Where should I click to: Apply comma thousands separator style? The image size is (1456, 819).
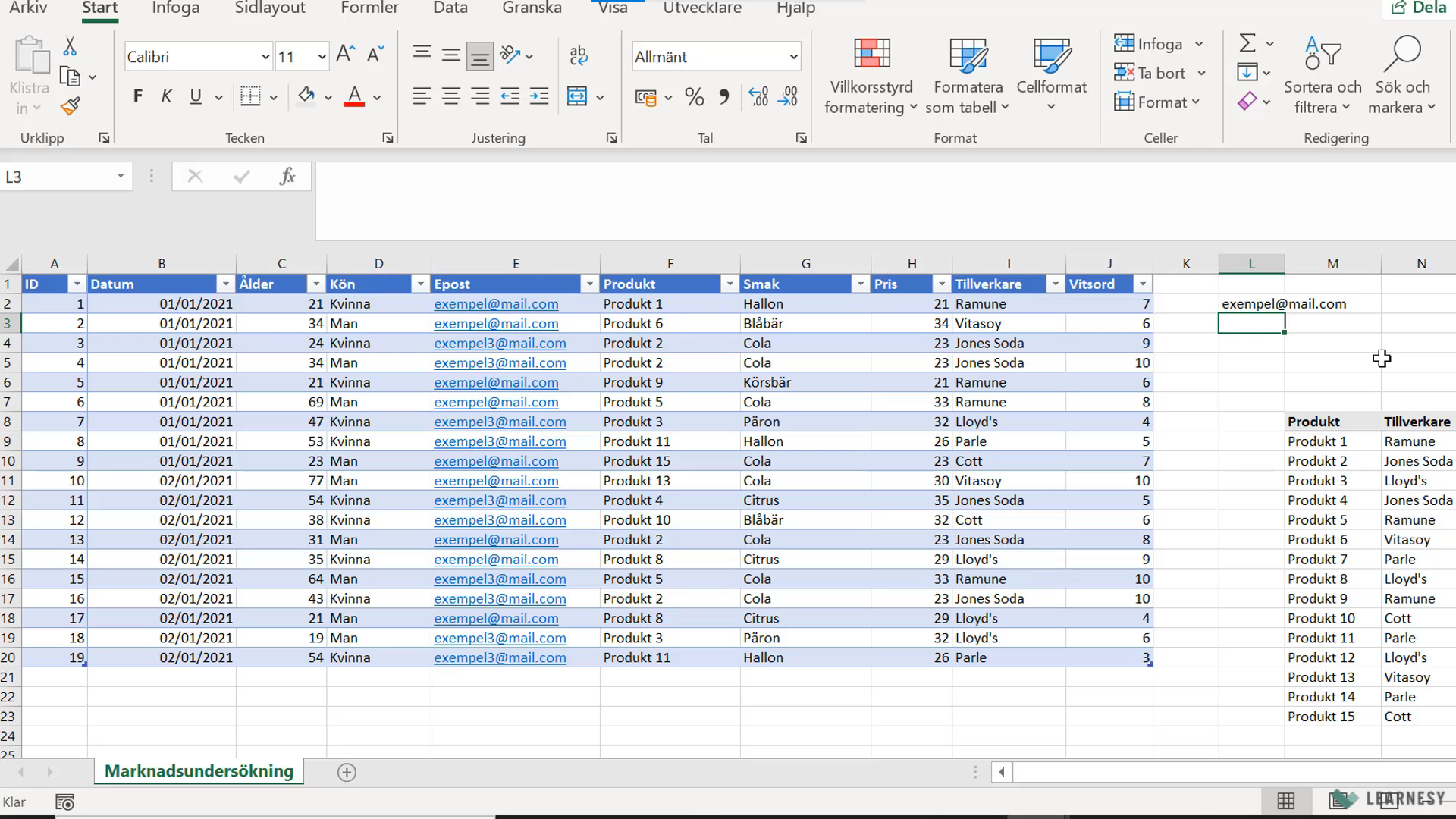pos(724,97)
